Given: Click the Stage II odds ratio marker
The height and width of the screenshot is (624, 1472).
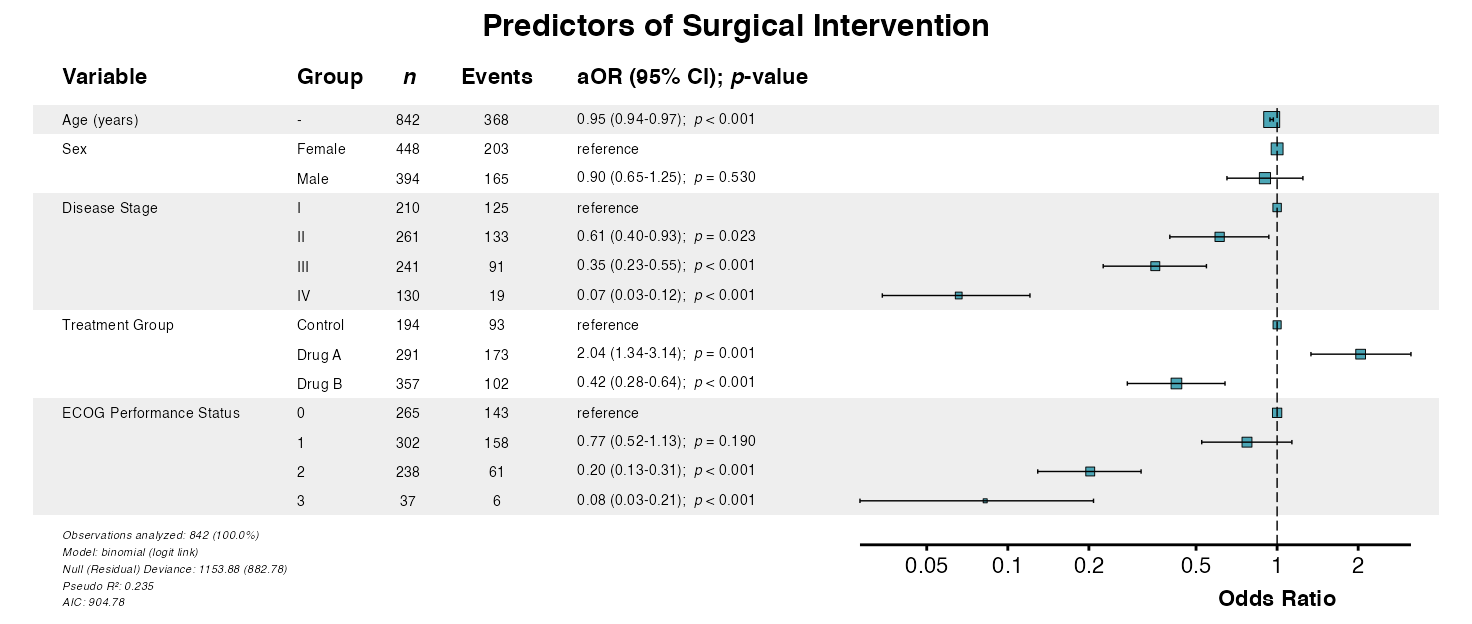Looking at the screenshot, I should [1219, 237].
